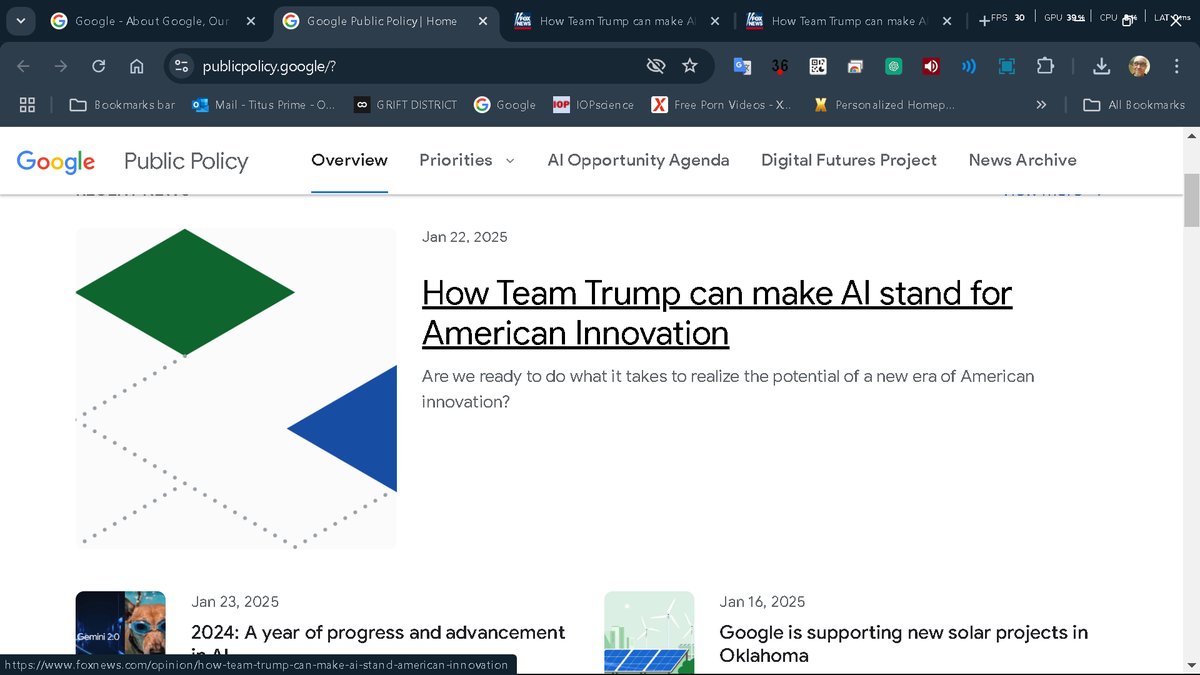Open a new browser tab

pos(984,21)
